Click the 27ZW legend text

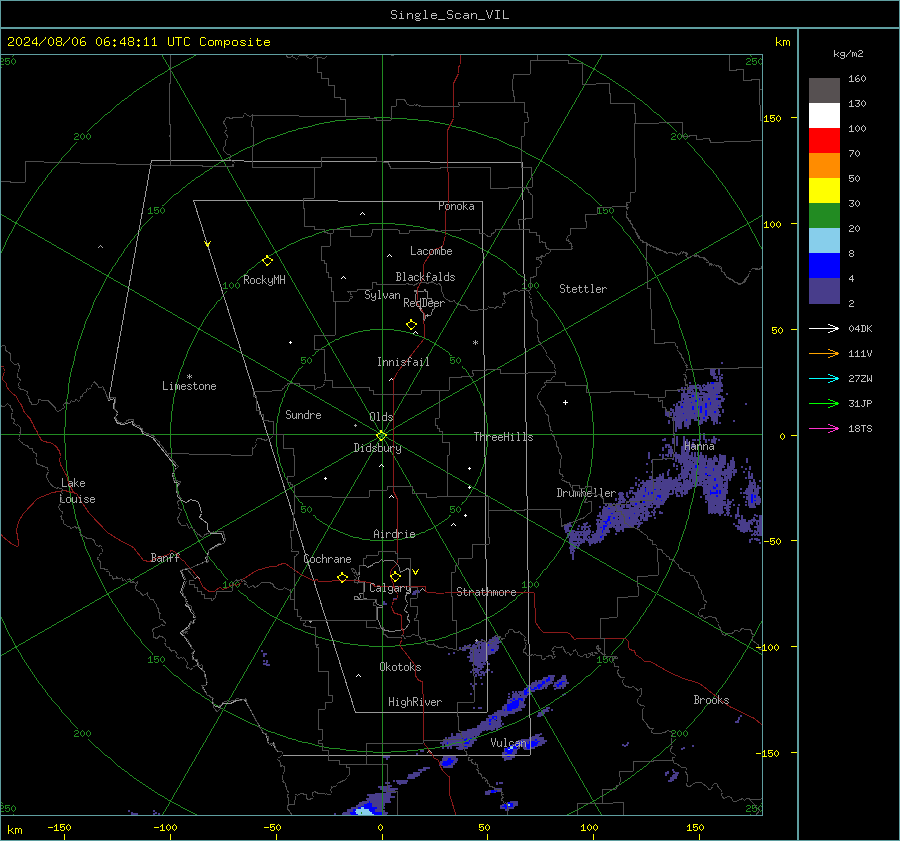[x=860, y=379]
